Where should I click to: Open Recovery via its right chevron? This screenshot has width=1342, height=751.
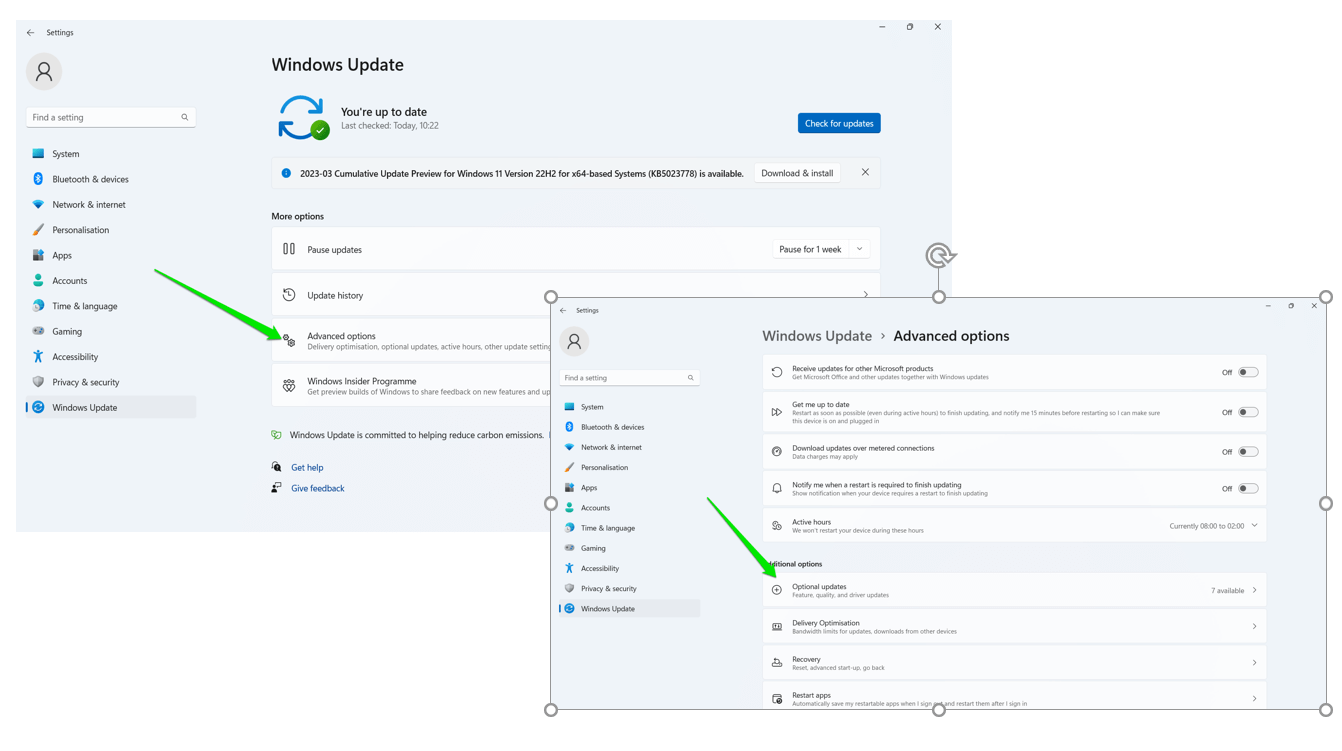[x=1255, y=663]
